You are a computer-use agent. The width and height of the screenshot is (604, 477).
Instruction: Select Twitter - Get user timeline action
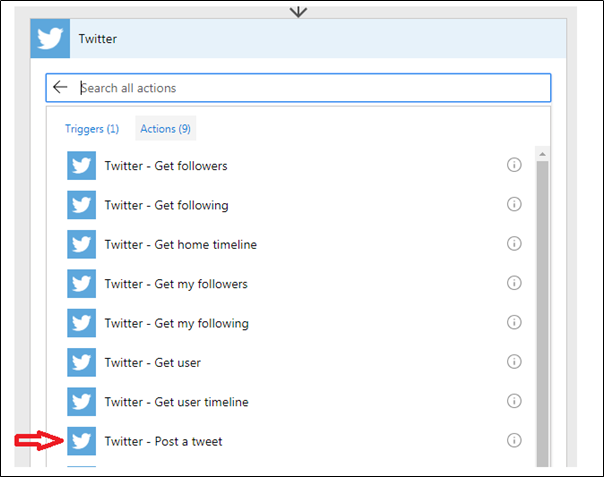[175, 402]
